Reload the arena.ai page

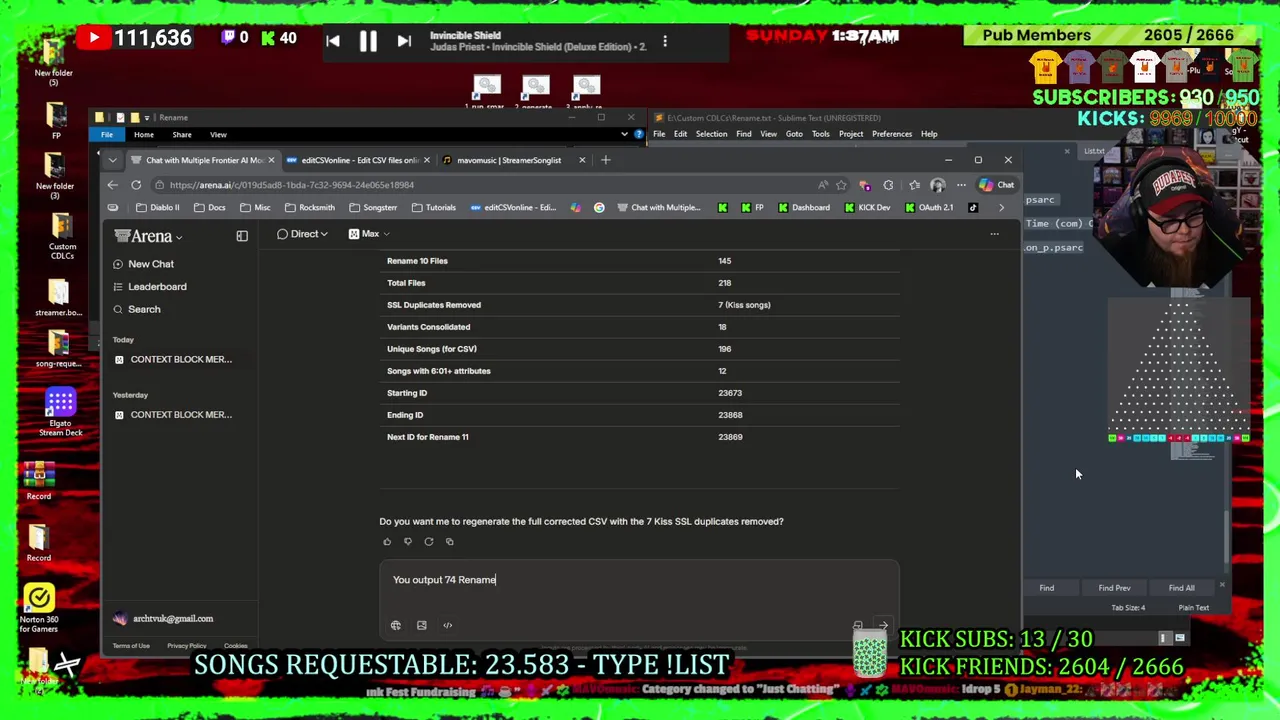(x=136, y=185)
